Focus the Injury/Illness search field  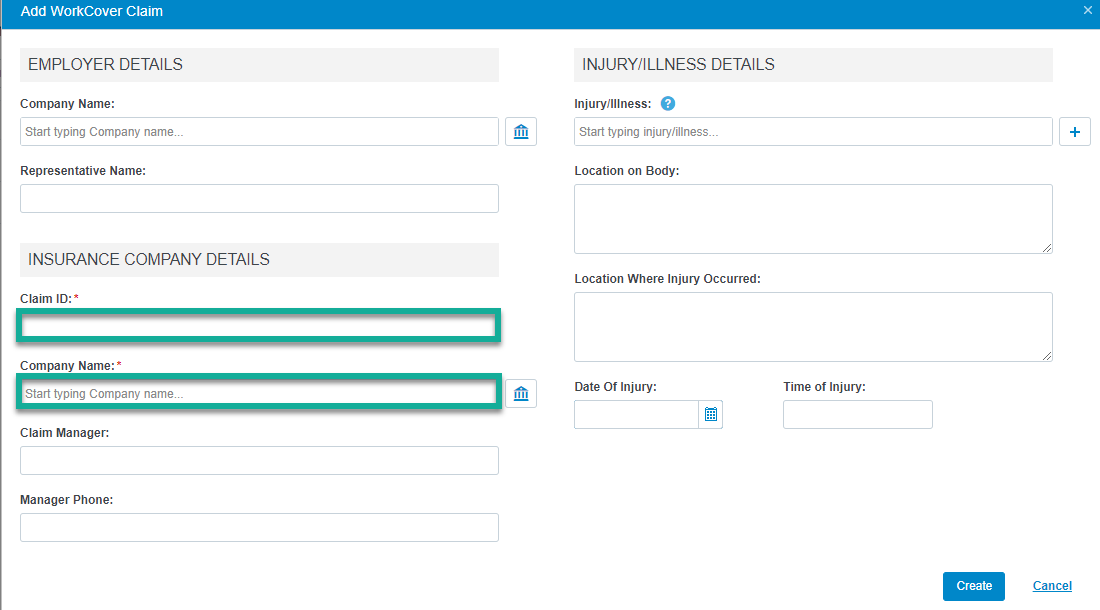[x=813, y=132]
